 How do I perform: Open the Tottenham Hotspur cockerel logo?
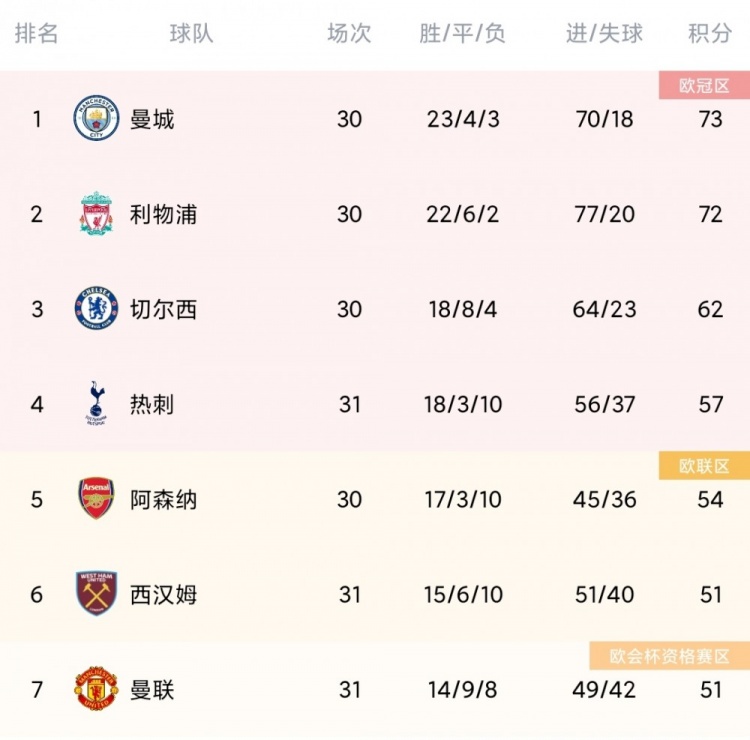(x=96, y=403)
